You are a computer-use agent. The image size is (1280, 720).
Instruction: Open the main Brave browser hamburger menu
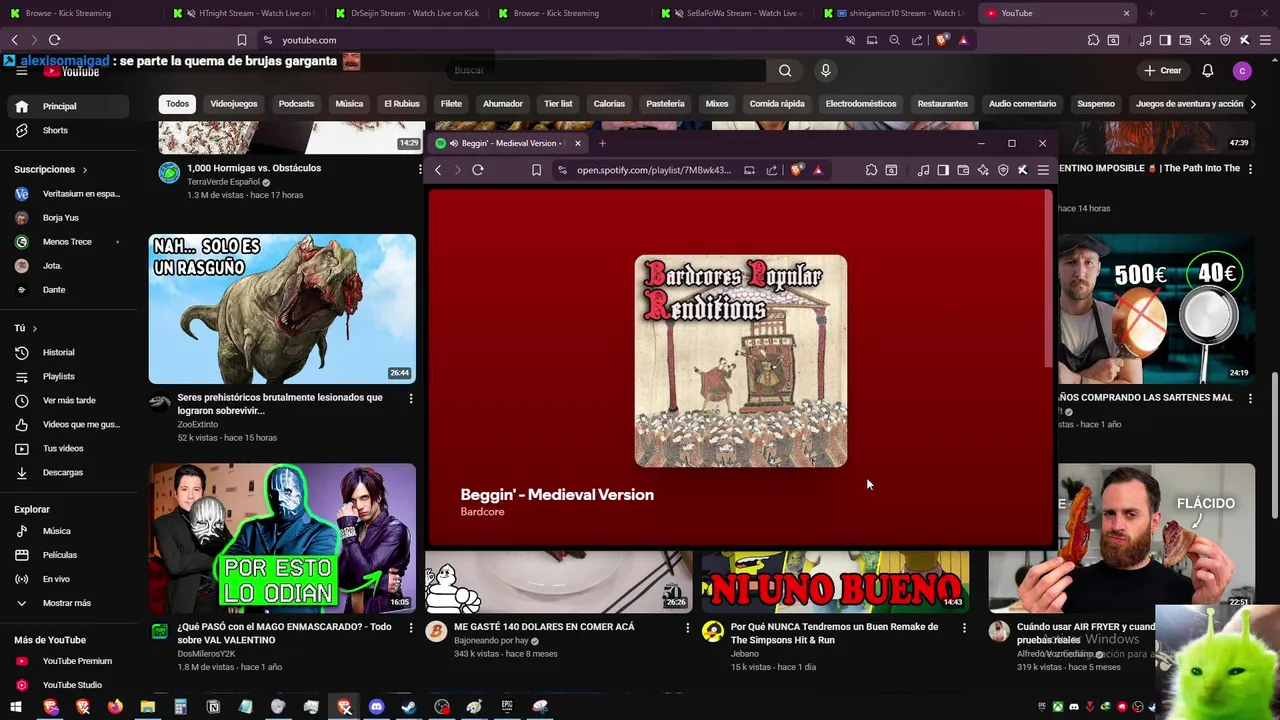1265,40
